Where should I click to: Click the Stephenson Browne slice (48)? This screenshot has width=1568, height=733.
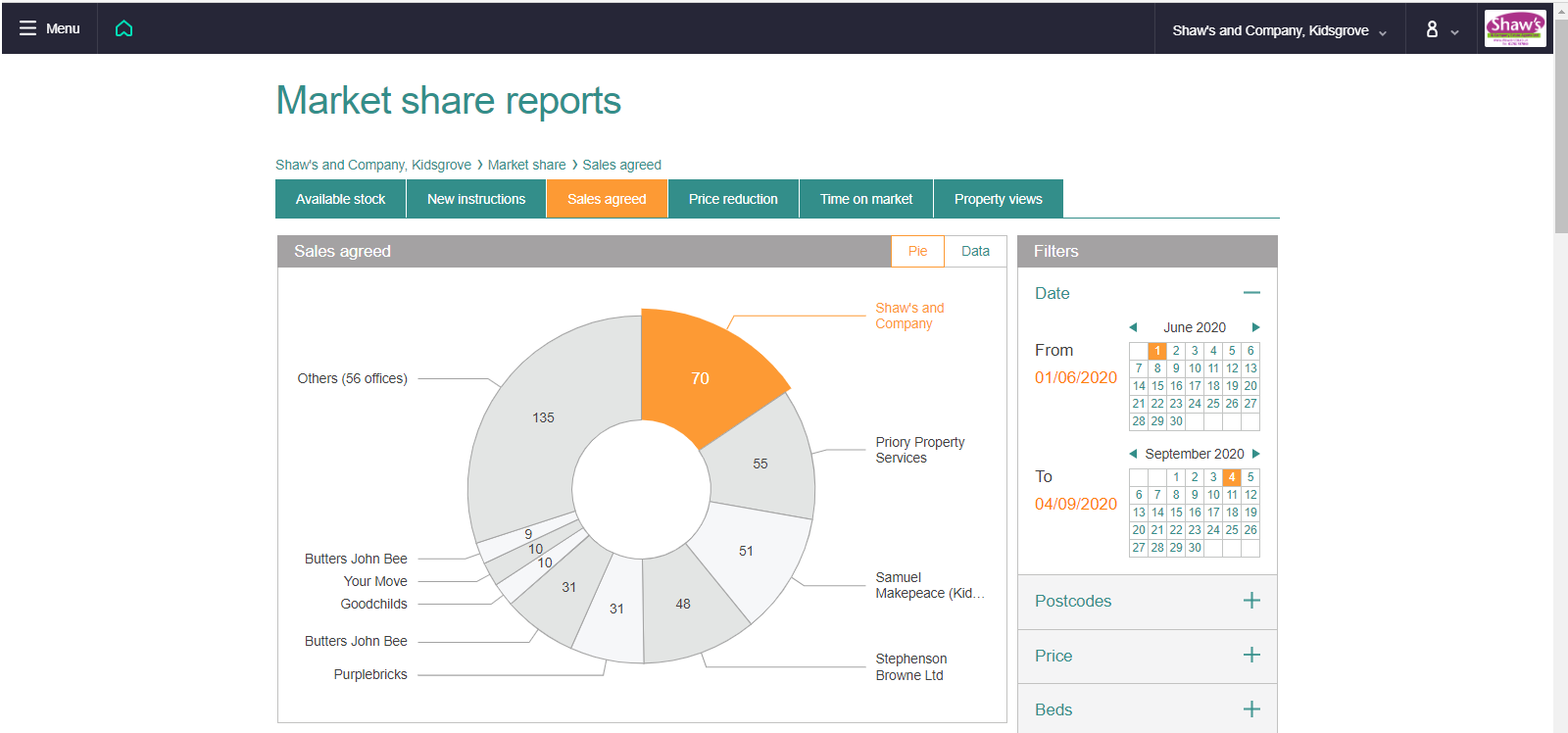683,604
